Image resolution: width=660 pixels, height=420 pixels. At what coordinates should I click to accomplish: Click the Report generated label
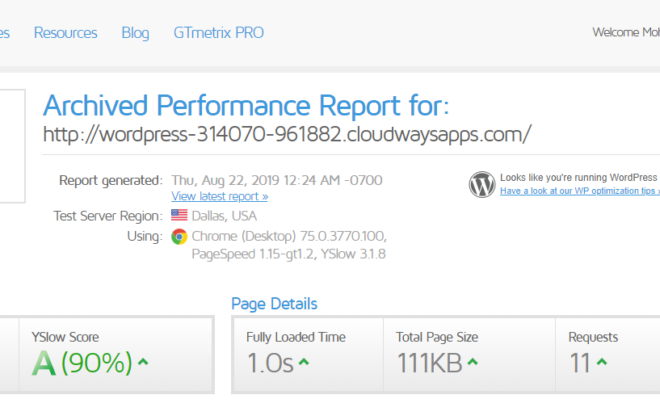click(x=111, y=180)
